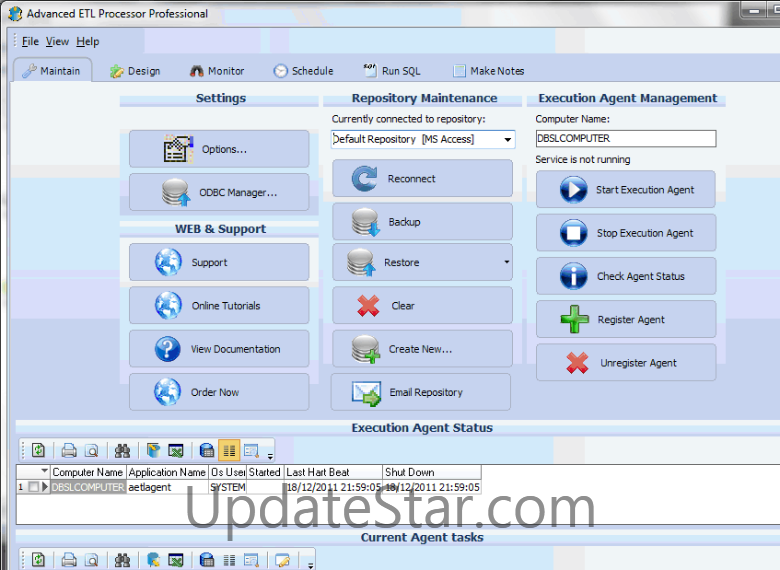The height and width of the screenshot is (570, 780).
Task: Click Create New... repository button
Action: [422, 349]
